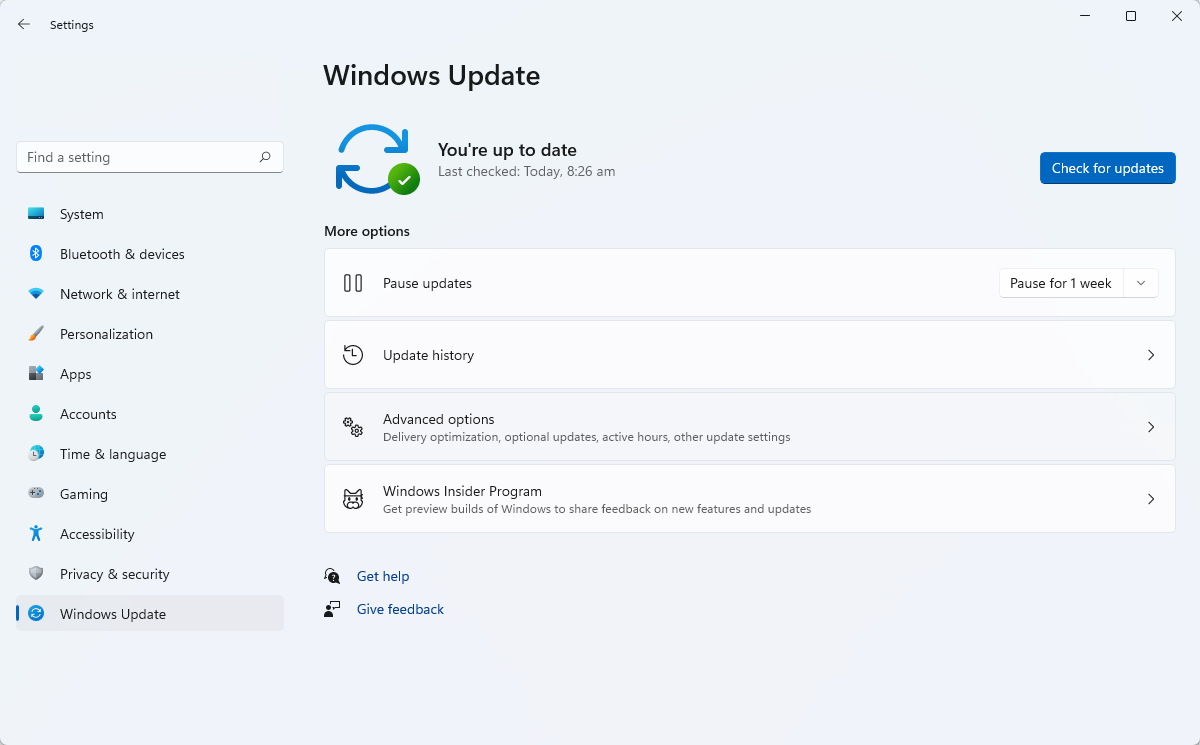The height and width of the screenshot is (745, 1200).
Task: Open the Give feedback link
Action: [x=400, y=609]
